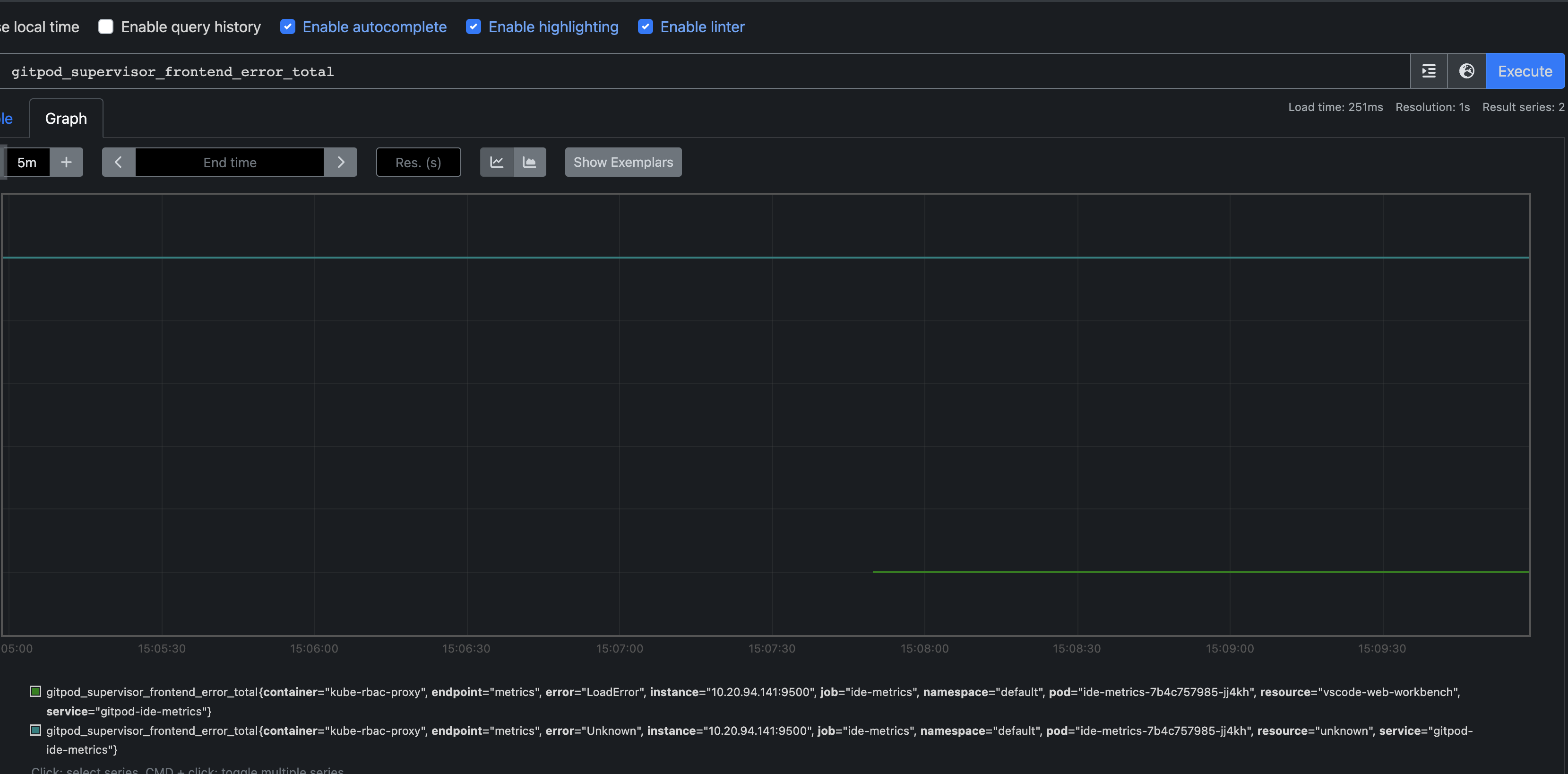Enable query history checkbox

pyautogui.click(x=106, y=27)
